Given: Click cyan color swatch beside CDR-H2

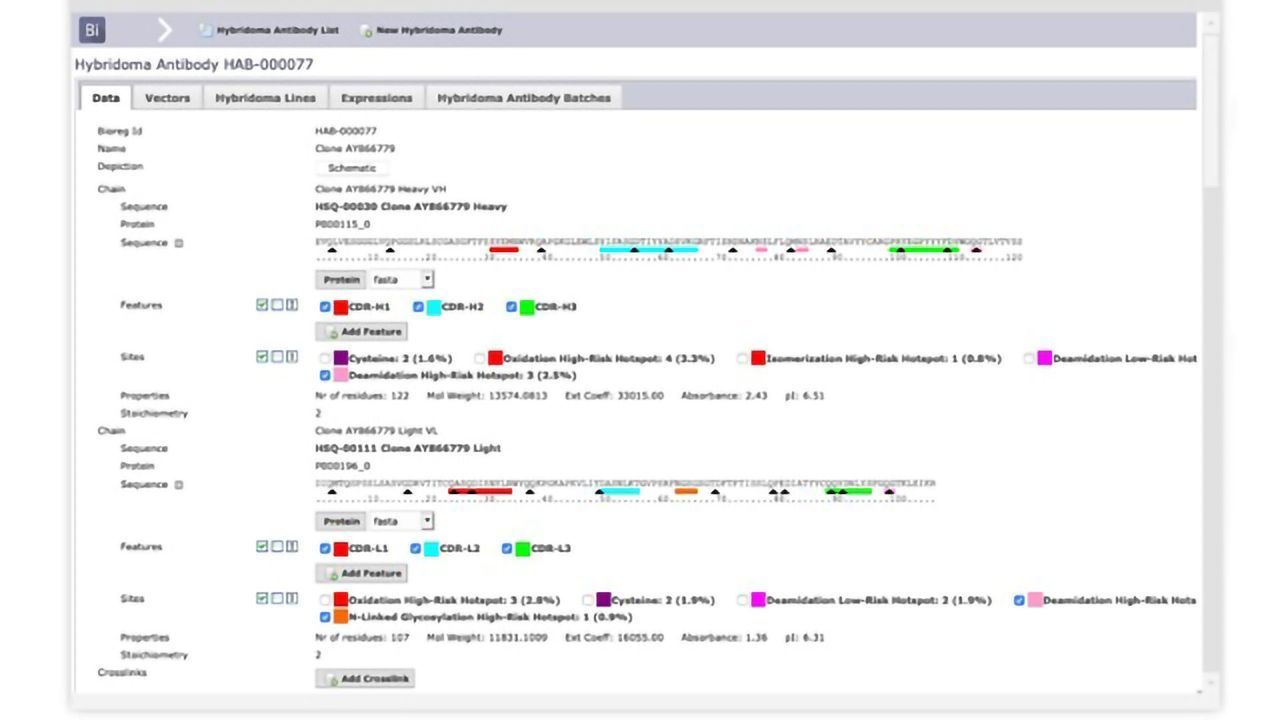Looking at the screenshot, I should tap(433, 307).
